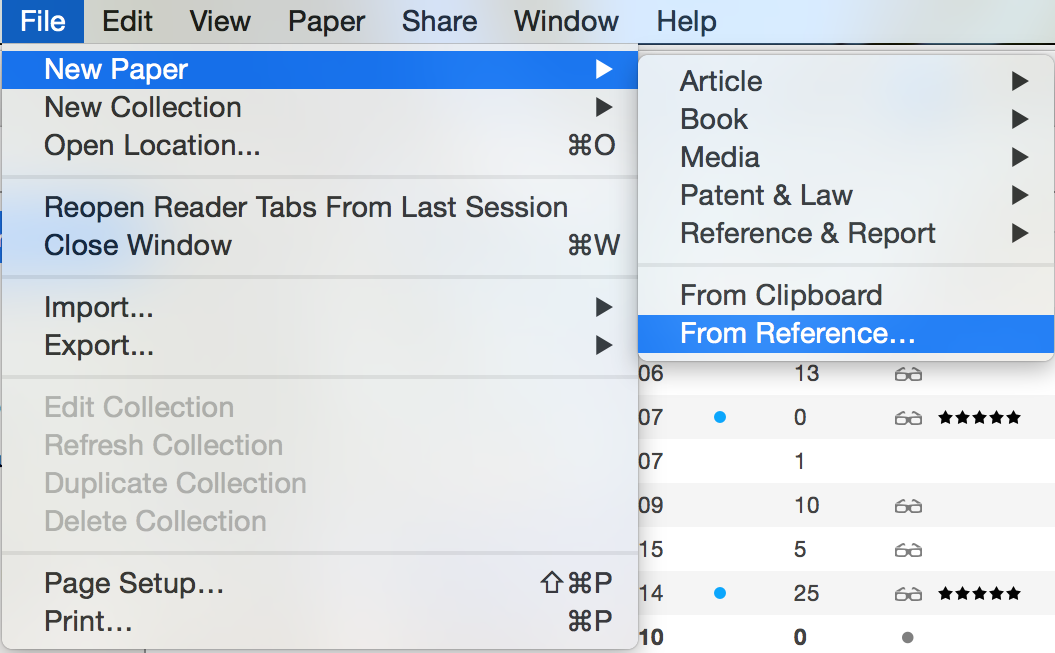Click the glasses icon in the 13 row

coord(908,374)
